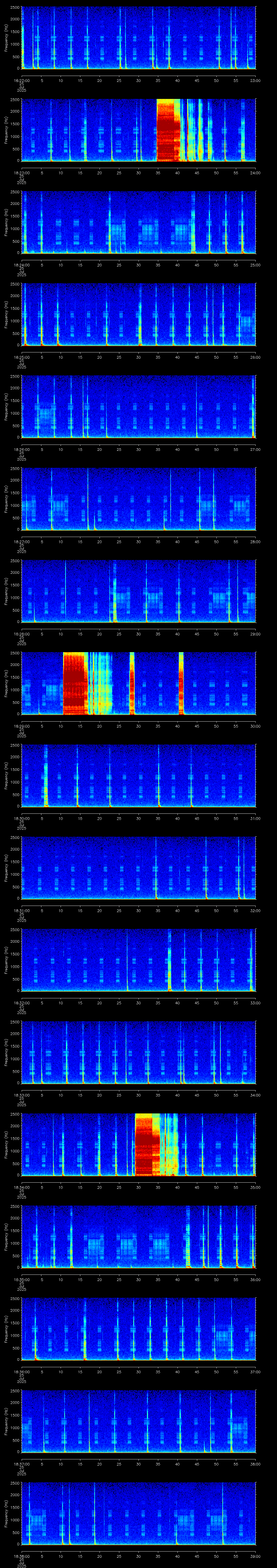Select the 30:00 end time label
Image resolution: width=277 pixels, height=1568 pixels.
click(256, 726)
